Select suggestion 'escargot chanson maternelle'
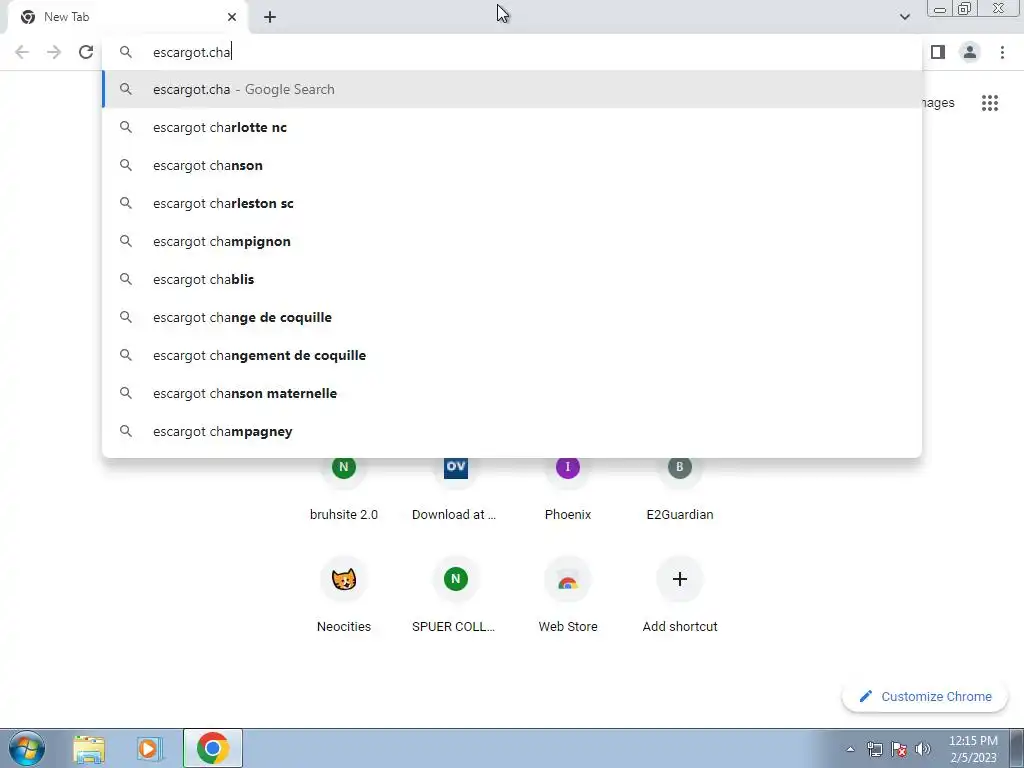The width and height of the screenshot is (1024, 768). point(512,393)
